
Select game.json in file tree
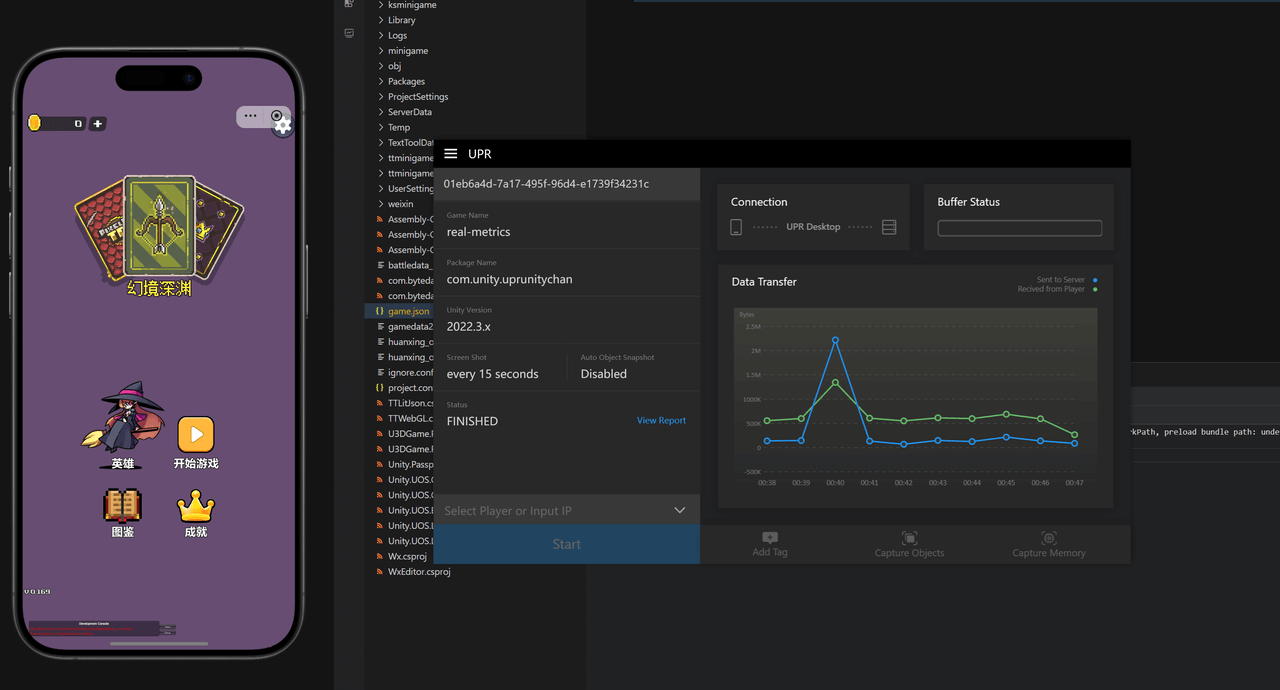[408, 311]
